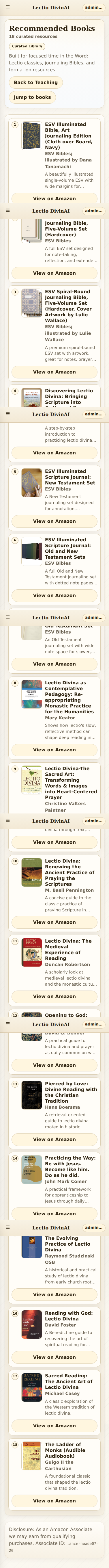Image resolution: width=109 pixels, height=1568 pixels.
Task: View M. Basil Pennington's book on Amazon
Action: 54,922
